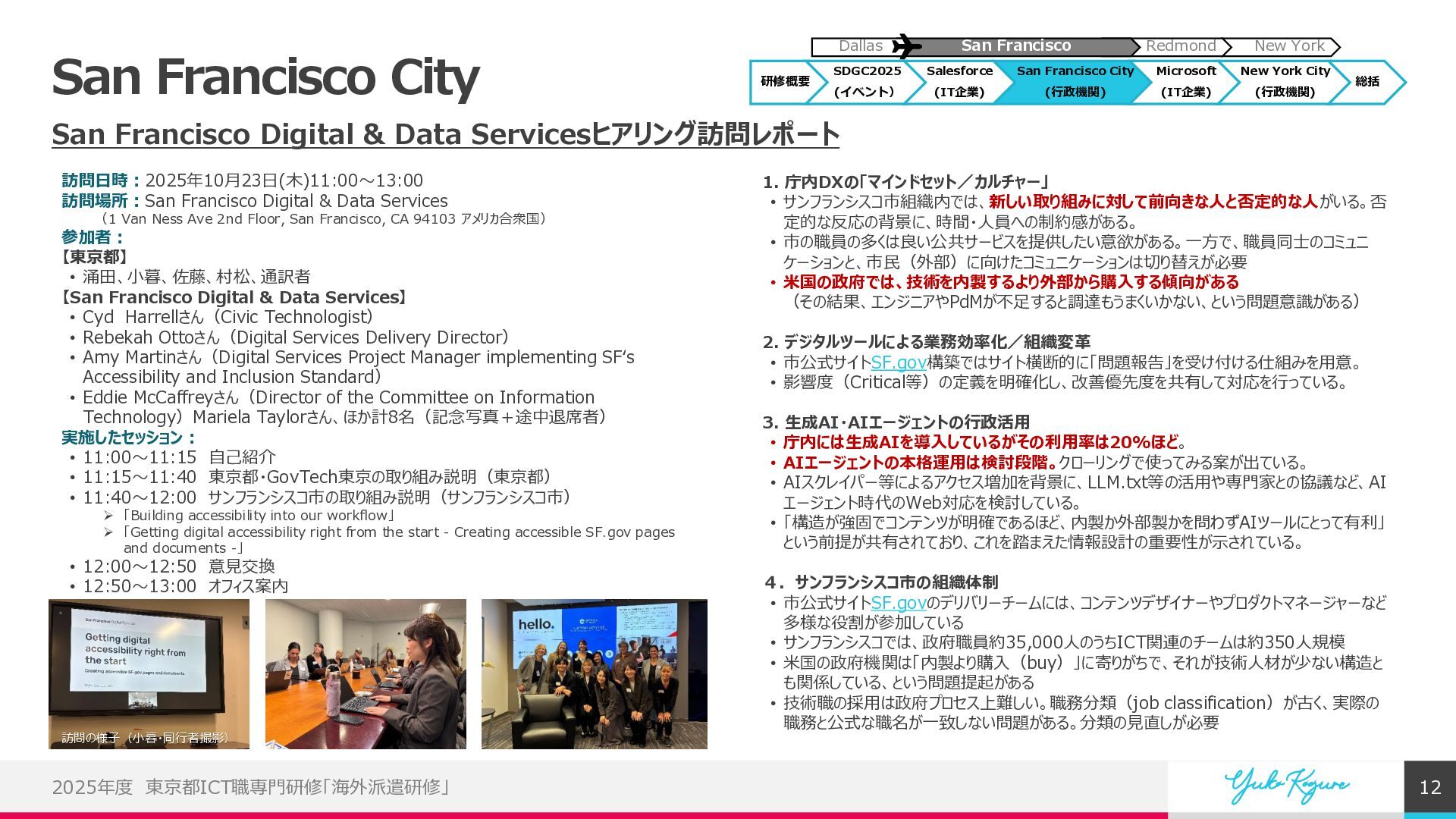Open SF.gov link in section 2
1456x819 pixels.
tap(899, 362)
